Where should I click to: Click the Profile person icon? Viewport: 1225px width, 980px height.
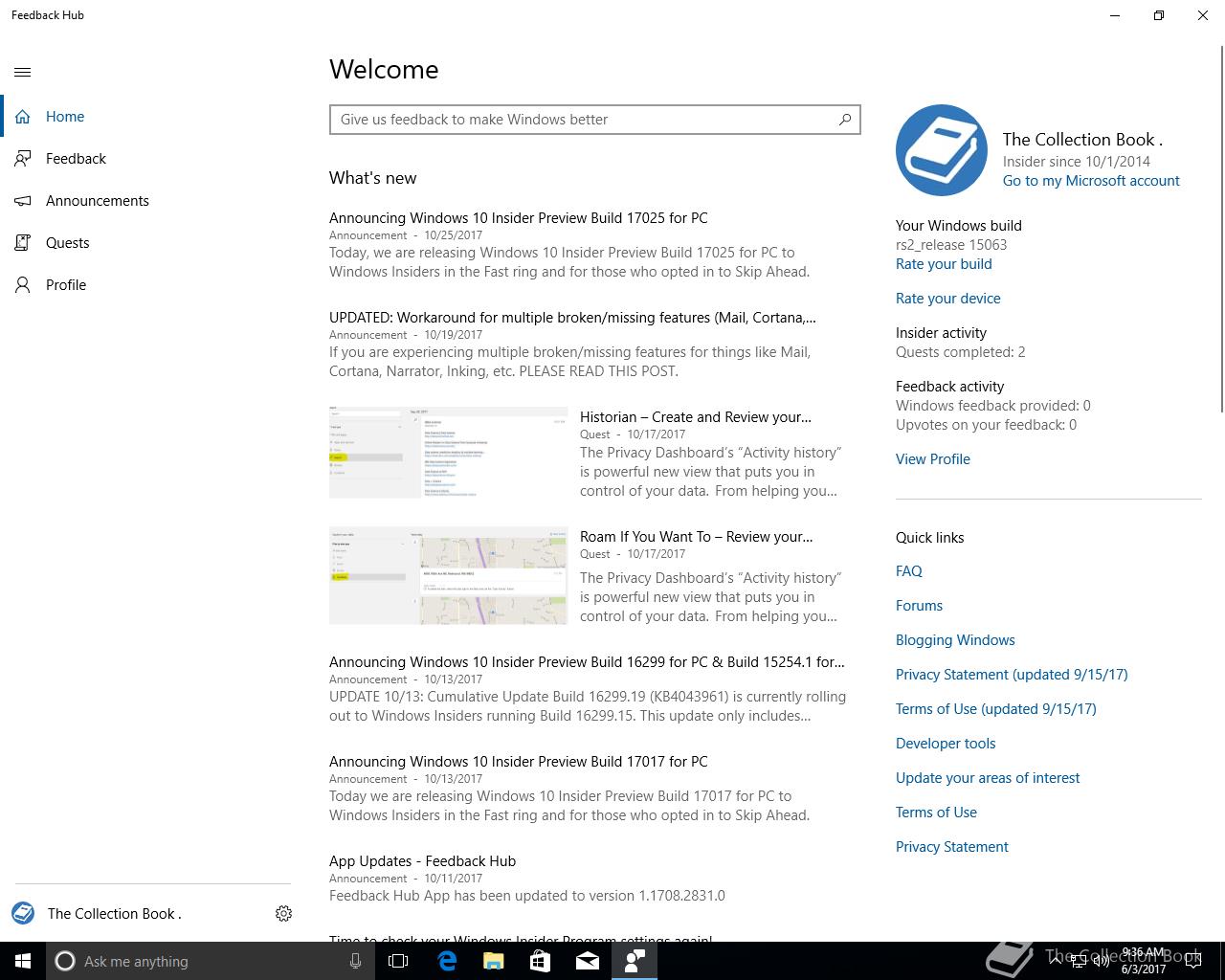click(23, 285)
